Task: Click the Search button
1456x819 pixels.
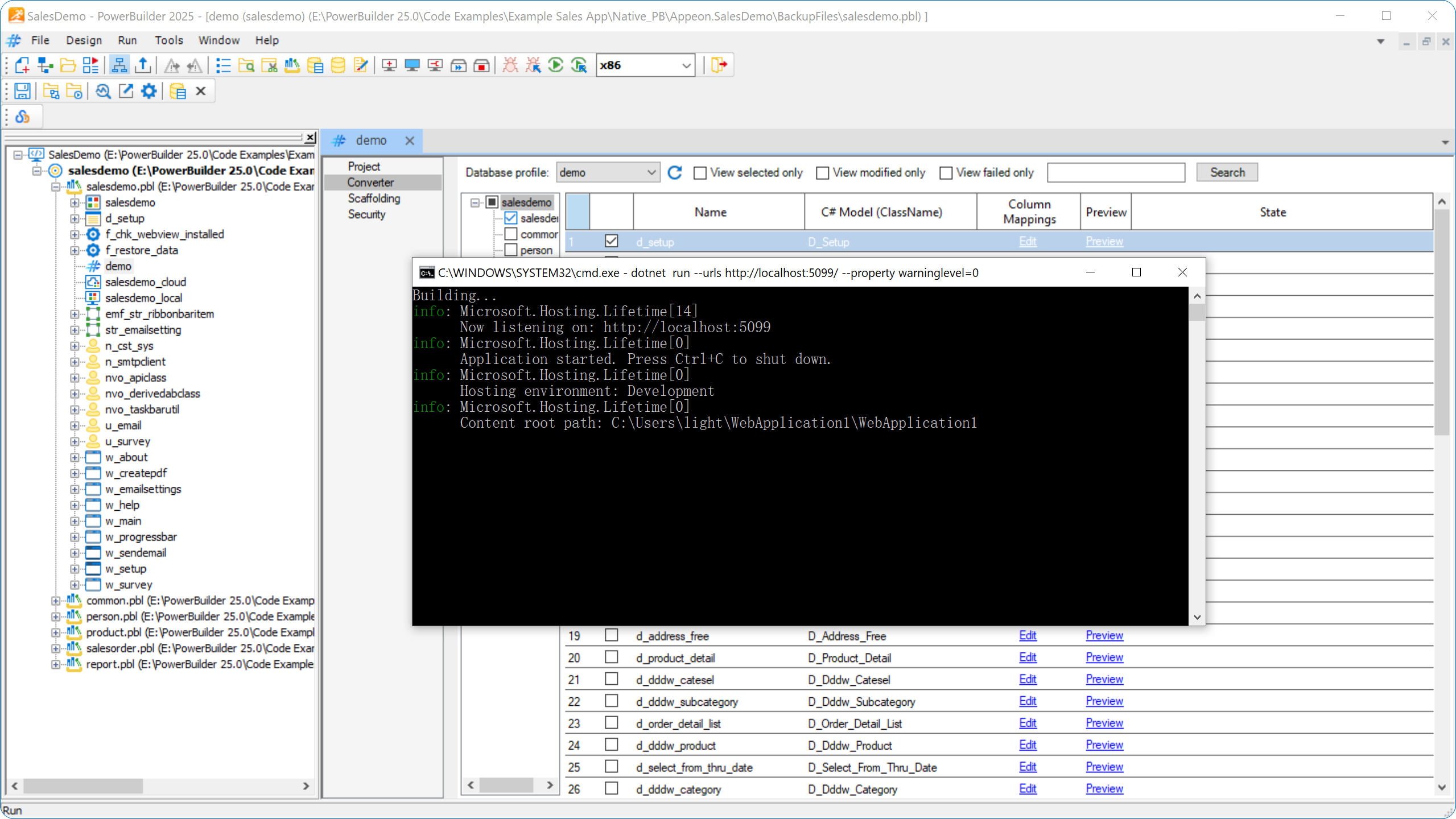Action: [1227, 172]
